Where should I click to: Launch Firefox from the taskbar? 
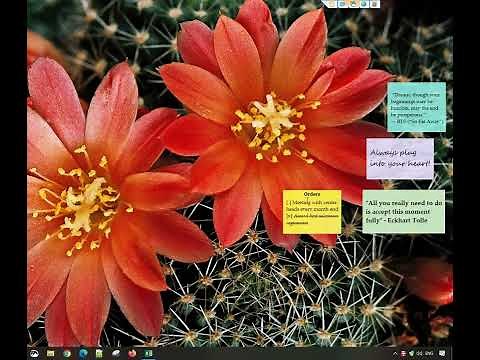132,353
